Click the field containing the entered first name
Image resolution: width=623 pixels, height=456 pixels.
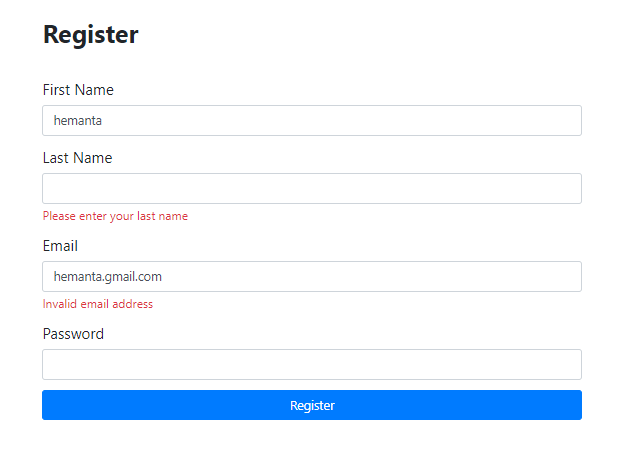pos(311,121)
